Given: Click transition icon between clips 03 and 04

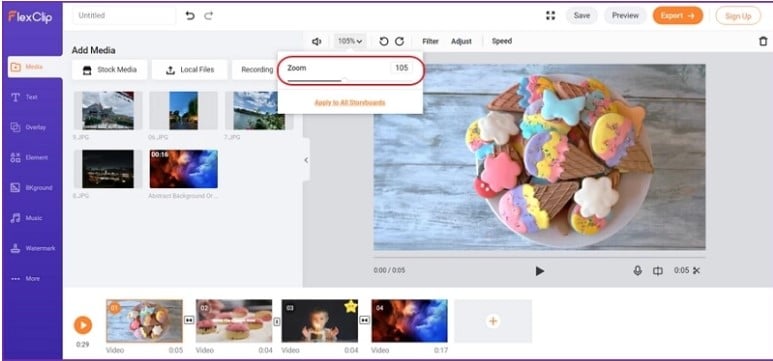Looking at the screenshot, I should [364, 321].
